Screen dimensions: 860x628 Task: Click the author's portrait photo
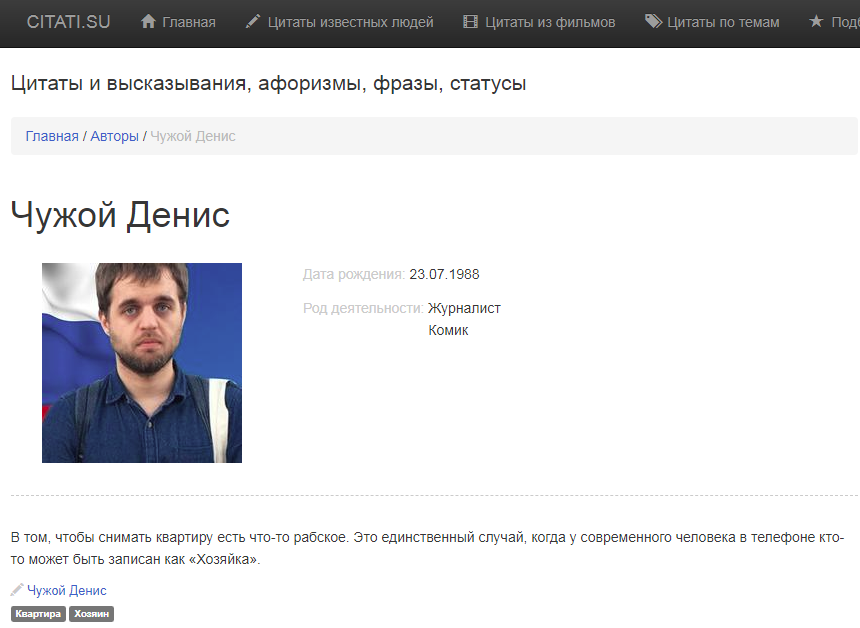coord(142,363)
